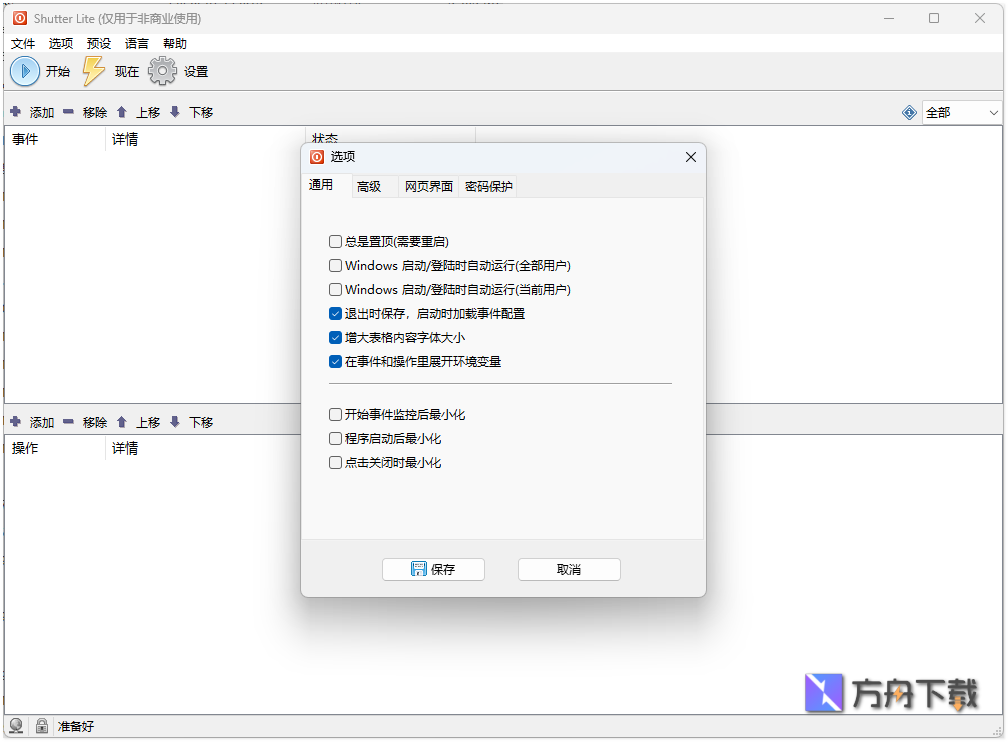The image size is (1008, 742).
Task: Open the 密码保护 tab
Action: (x=488, y=186)
